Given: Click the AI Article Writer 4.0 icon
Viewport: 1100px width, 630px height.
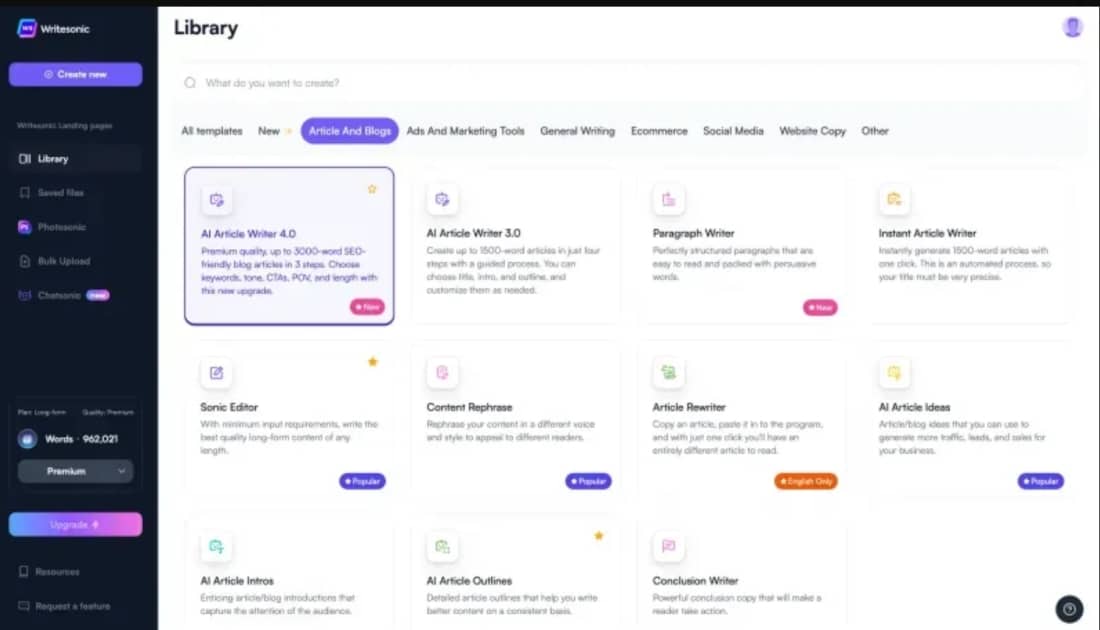Looking at the screenshot, I should coord(216,200).
